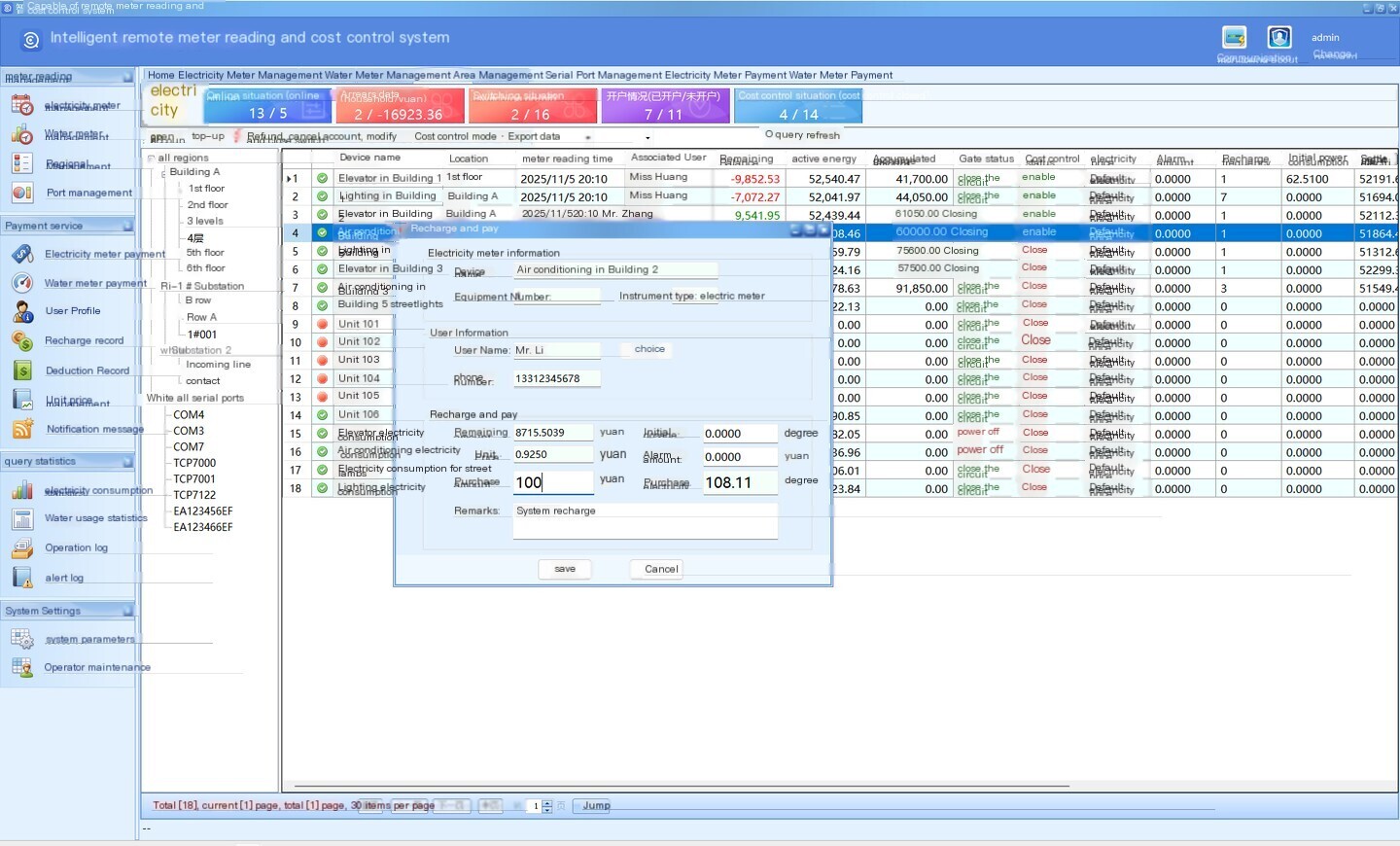Collapse the query statistics section
1400x846 pixels.
pos(127,462)
